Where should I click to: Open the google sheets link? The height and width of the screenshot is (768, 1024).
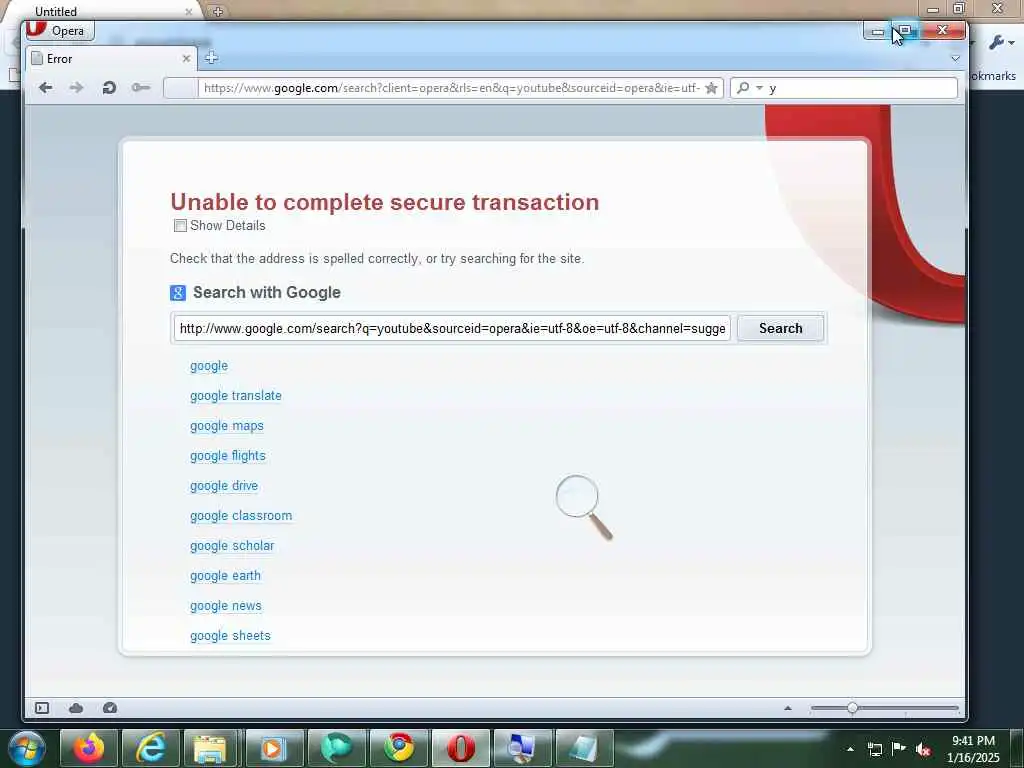[x=230, y=636]
